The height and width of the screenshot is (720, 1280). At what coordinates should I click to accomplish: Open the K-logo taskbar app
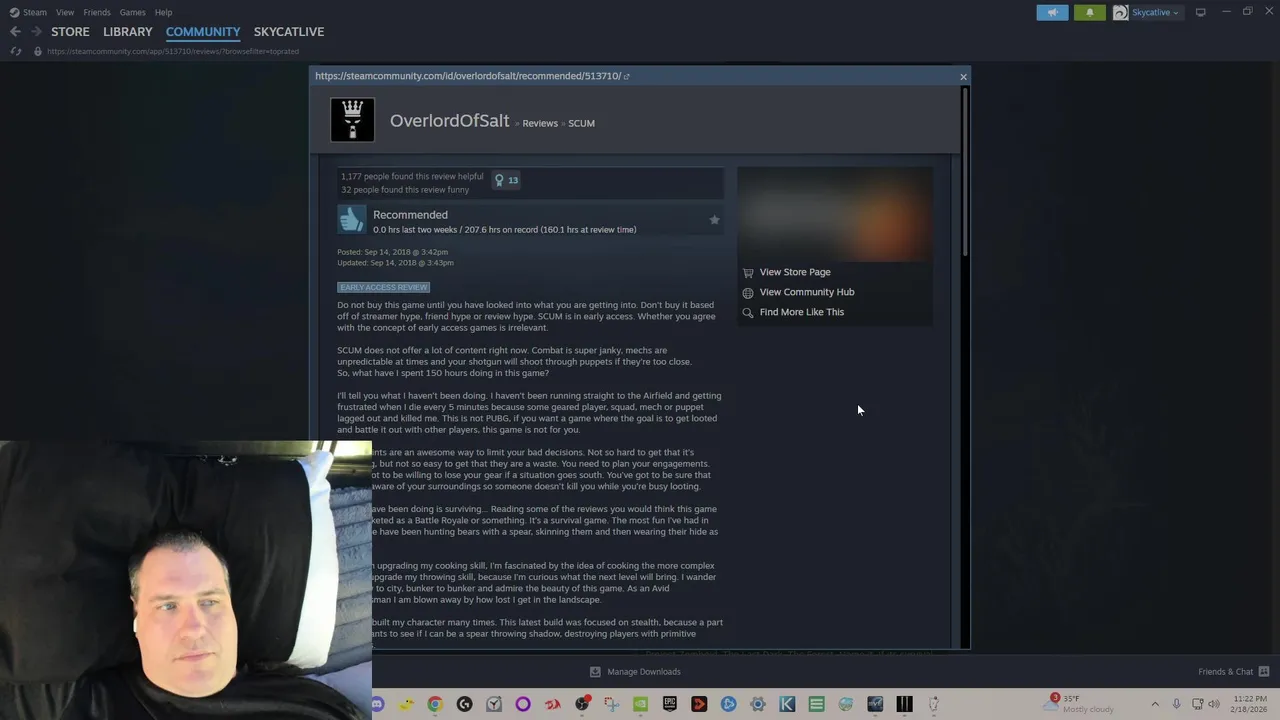(787, 705)
